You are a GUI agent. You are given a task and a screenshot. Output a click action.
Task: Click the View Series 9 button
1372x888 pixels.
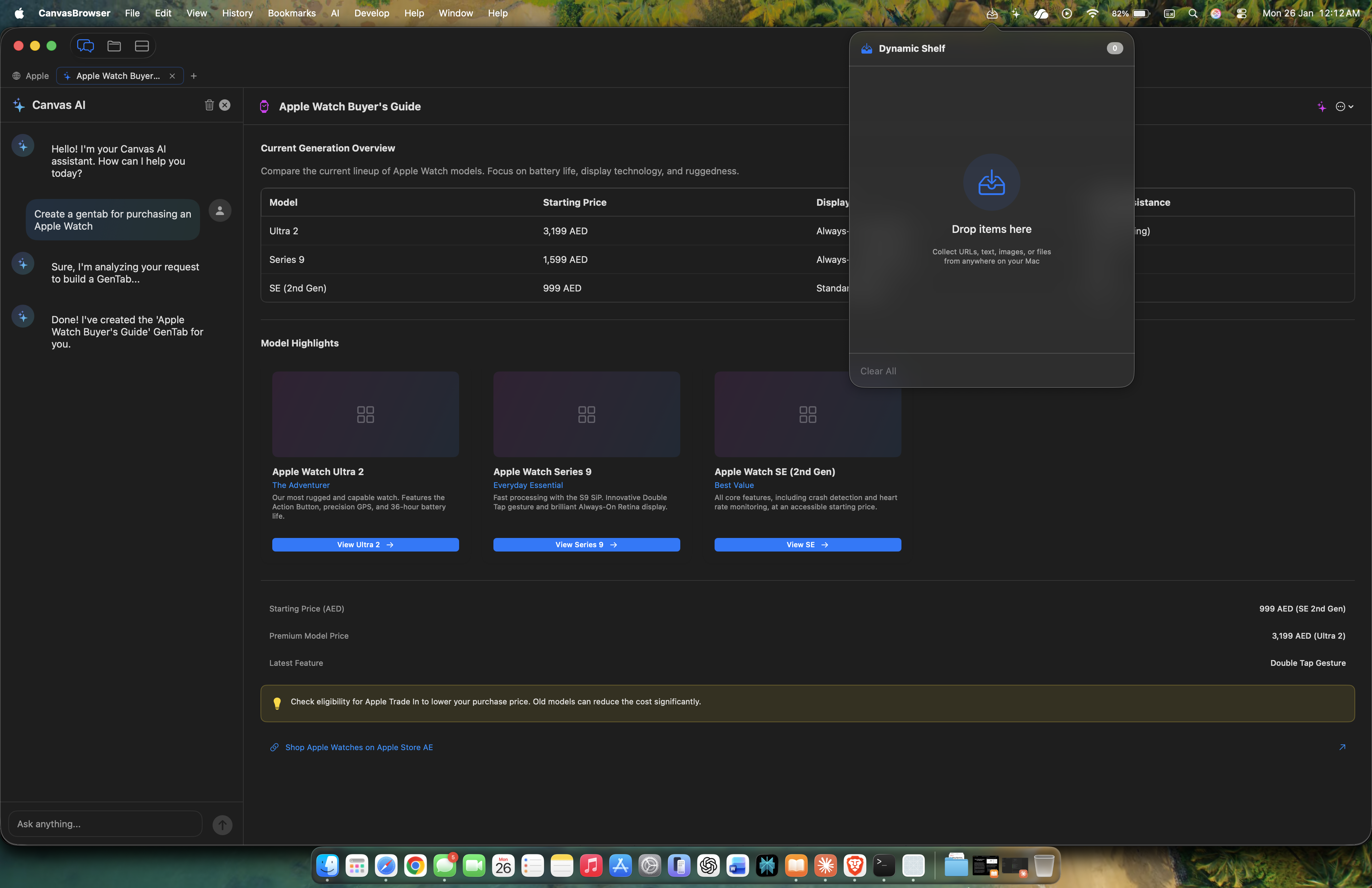586,544
